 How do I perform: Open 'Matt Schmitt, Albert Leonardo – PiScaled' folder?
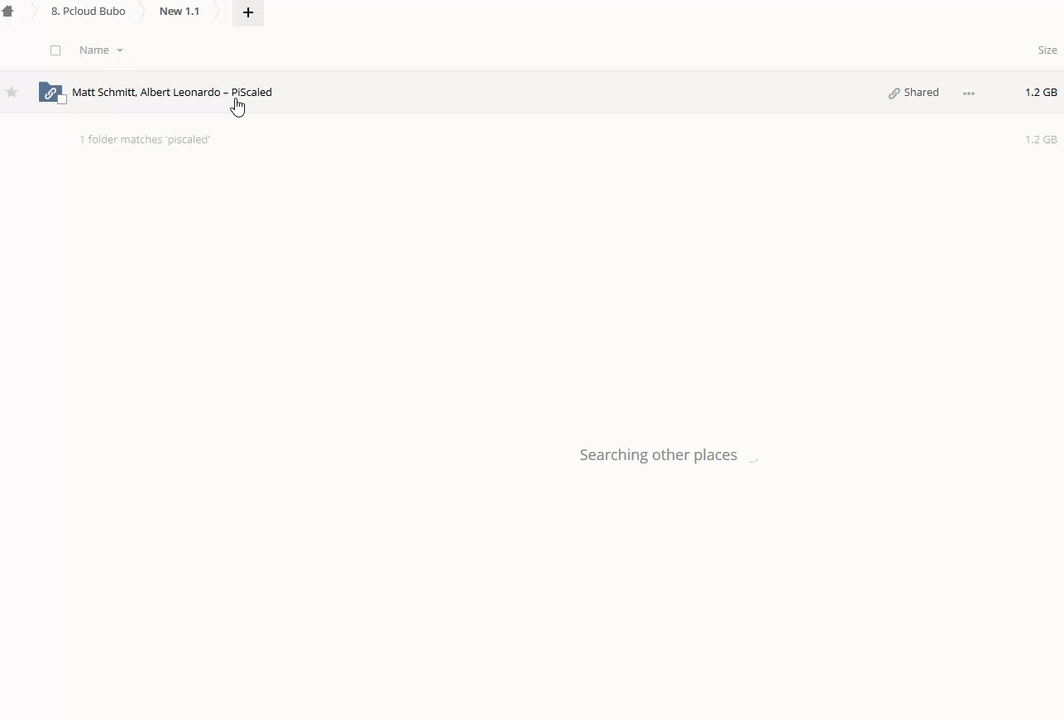(x=171, y=92)
